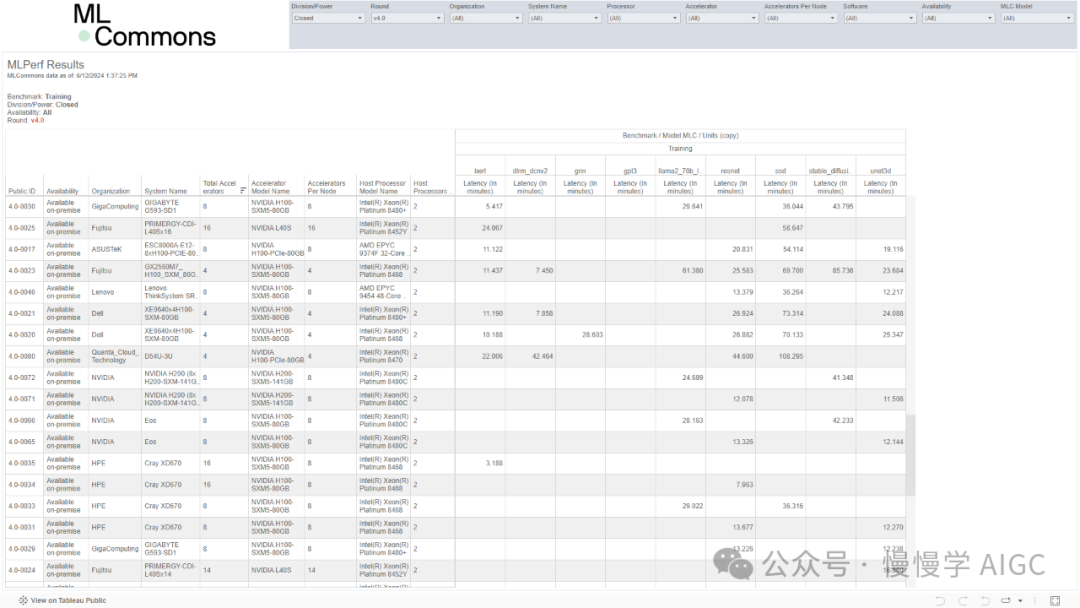Click the unet3d benchmark column header

880,171
